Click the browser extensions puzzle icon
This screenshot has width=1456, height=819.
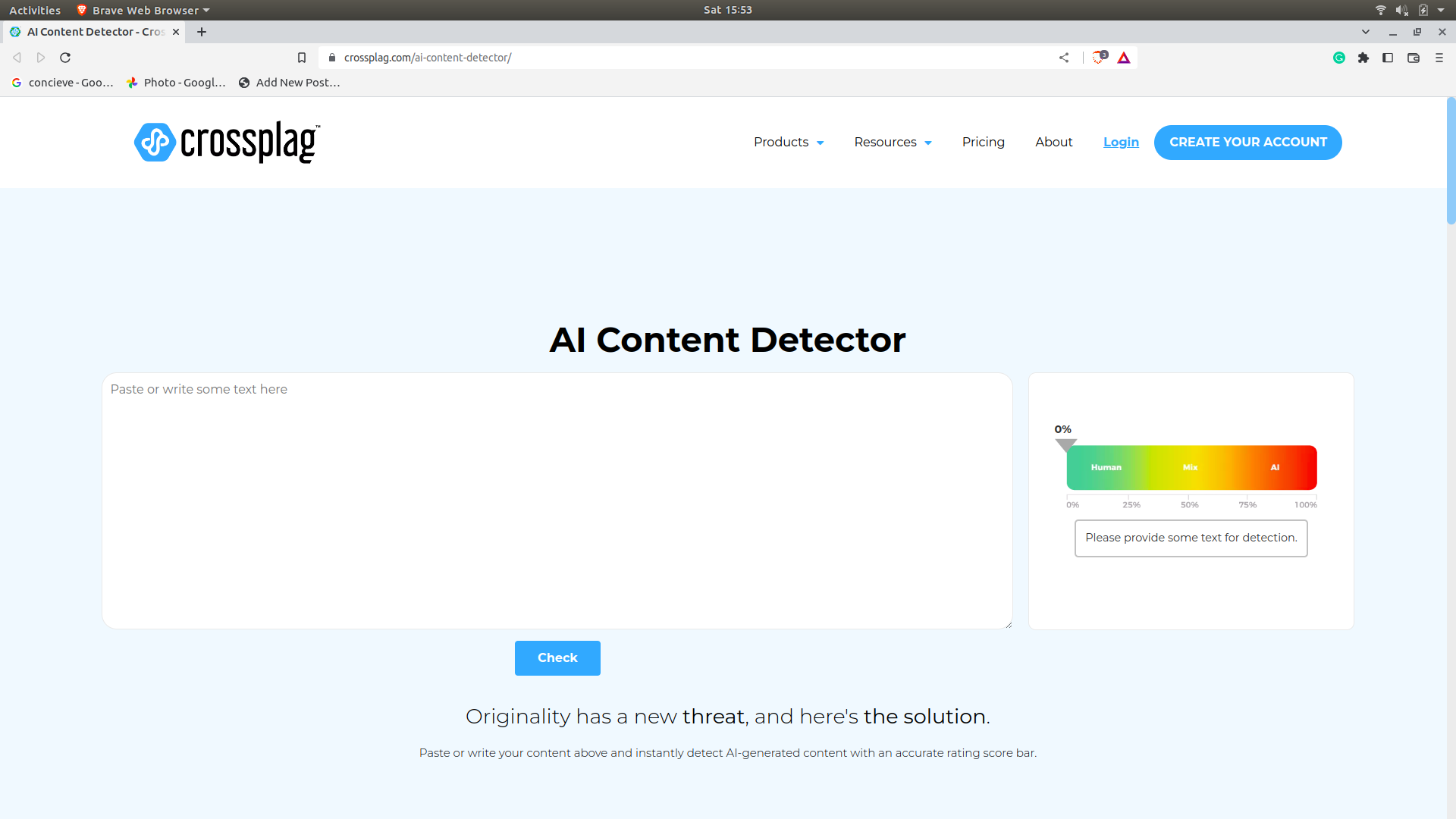1363,57
